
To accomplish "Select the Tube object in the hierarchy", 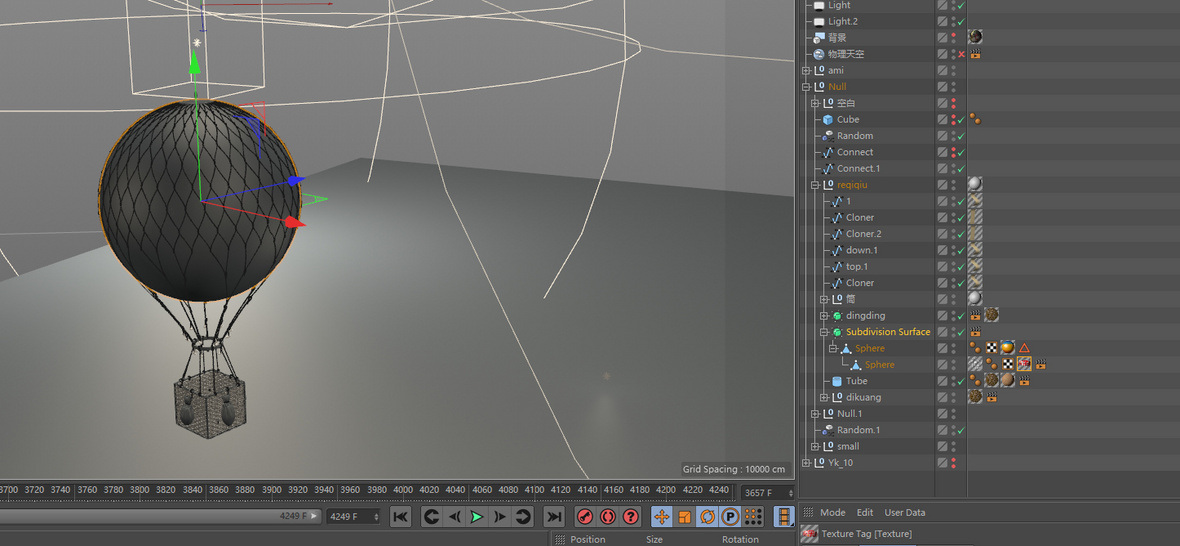I will click(x=856, y=381).
